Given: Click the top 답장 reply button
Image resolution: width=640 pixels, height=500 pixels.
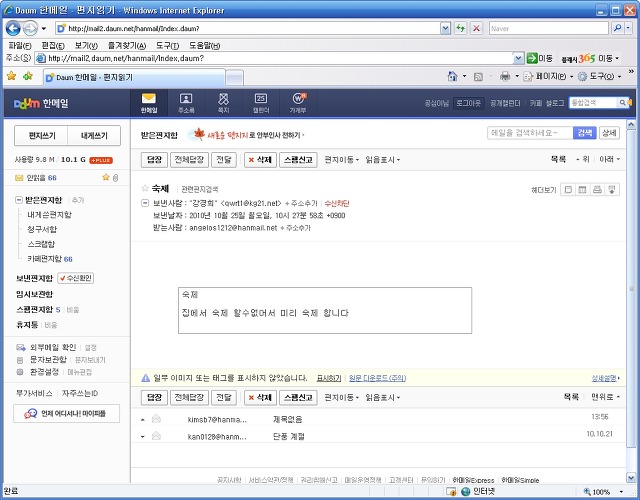Looking at the screenshot, I should pyautogui.click(x=154, y=160).
